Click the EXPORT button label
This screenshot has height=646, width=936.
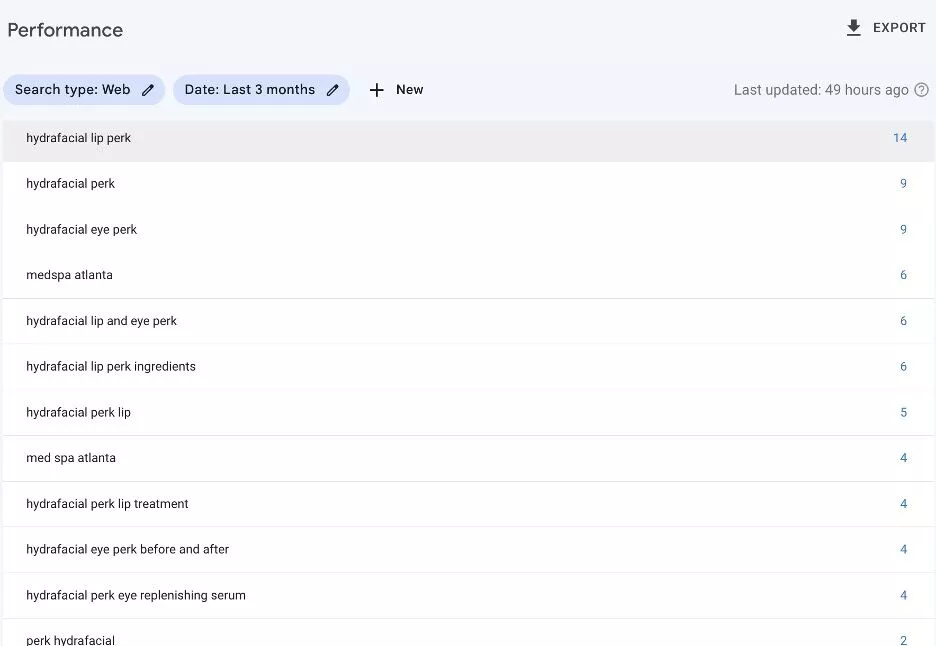899,28
